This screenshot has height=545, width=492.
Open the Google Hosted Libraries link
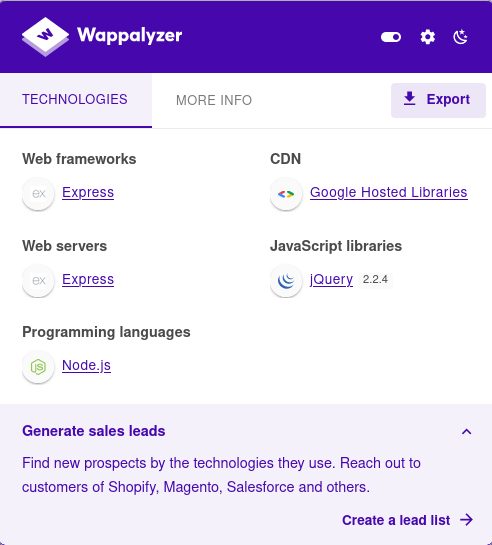(389, 192)
